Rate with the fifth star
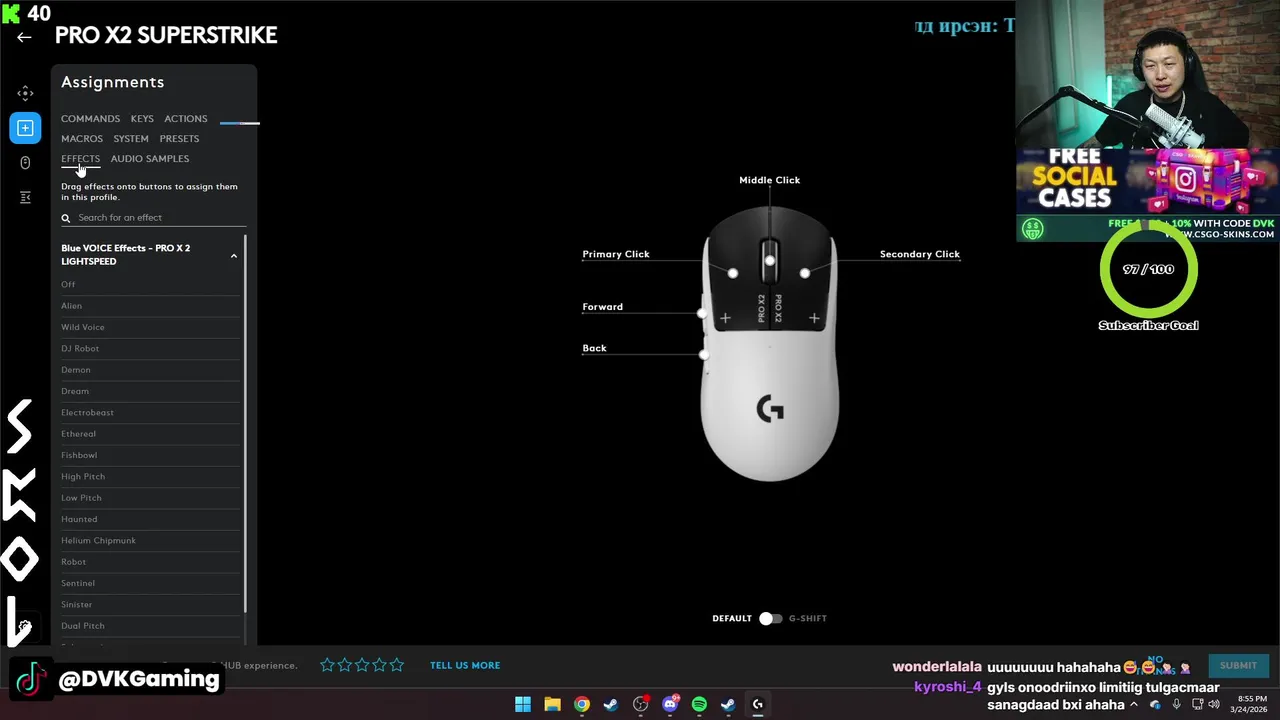This screenshot has height=720, width=1280. click(397, 665)
